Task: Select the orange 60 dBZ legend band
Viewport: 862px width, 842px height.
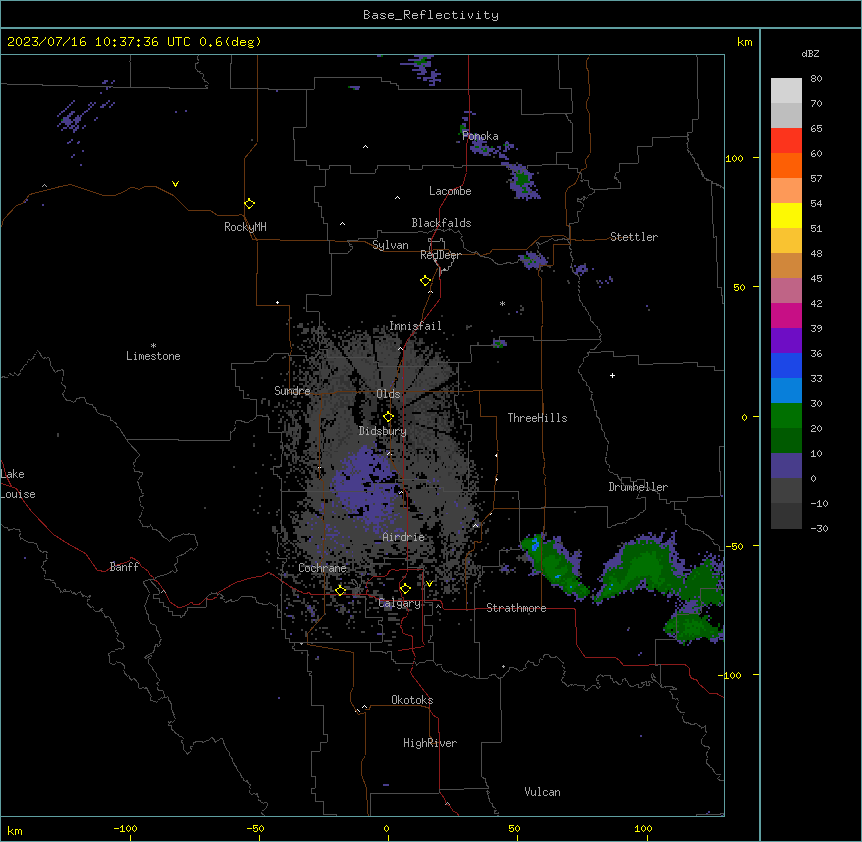Action: tap(786, 165)
